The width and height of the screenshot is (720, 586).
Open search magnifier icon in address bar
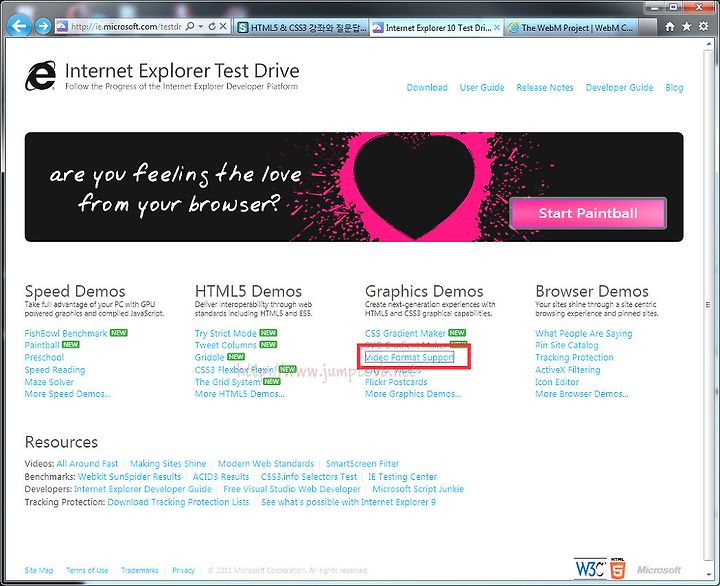point(190,27)
